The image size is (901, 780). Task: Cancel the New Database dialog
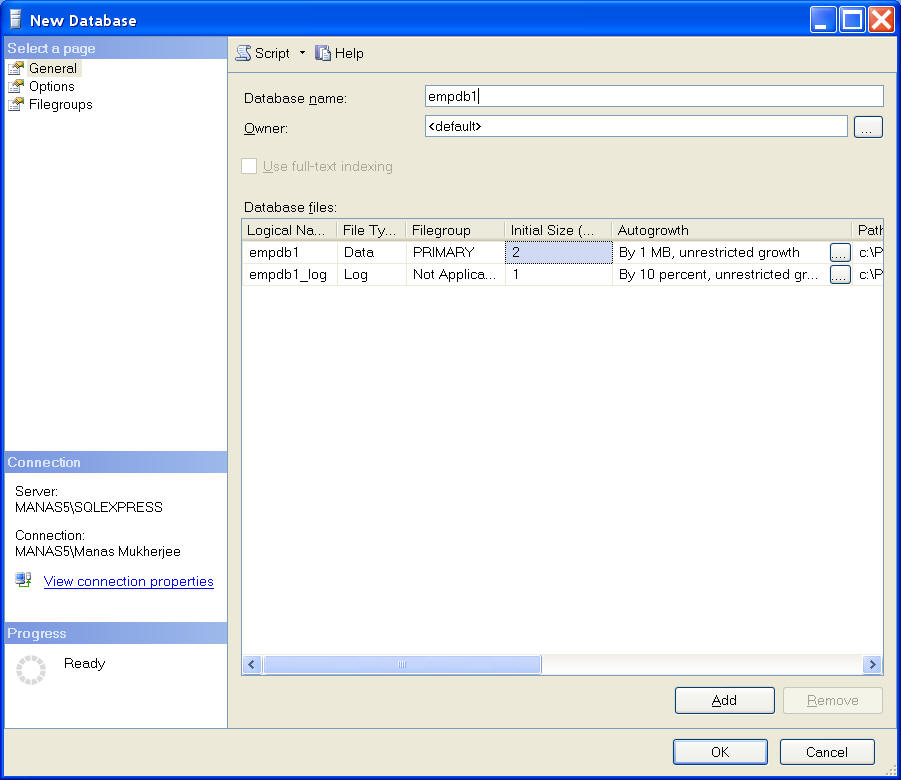click(826, 752)
